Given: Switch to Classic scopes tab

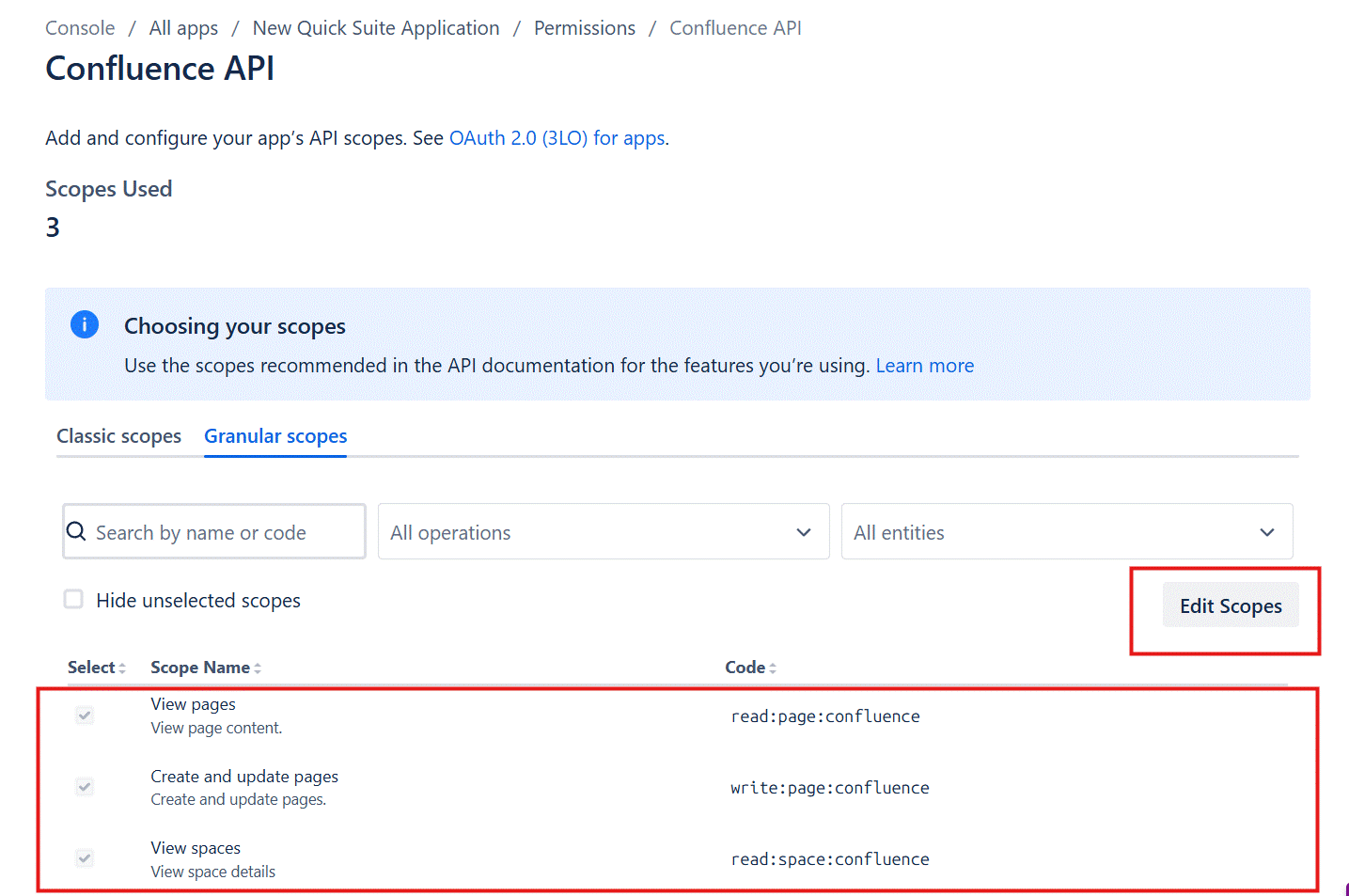Looking at the screenshot, I should coord(118,436).
